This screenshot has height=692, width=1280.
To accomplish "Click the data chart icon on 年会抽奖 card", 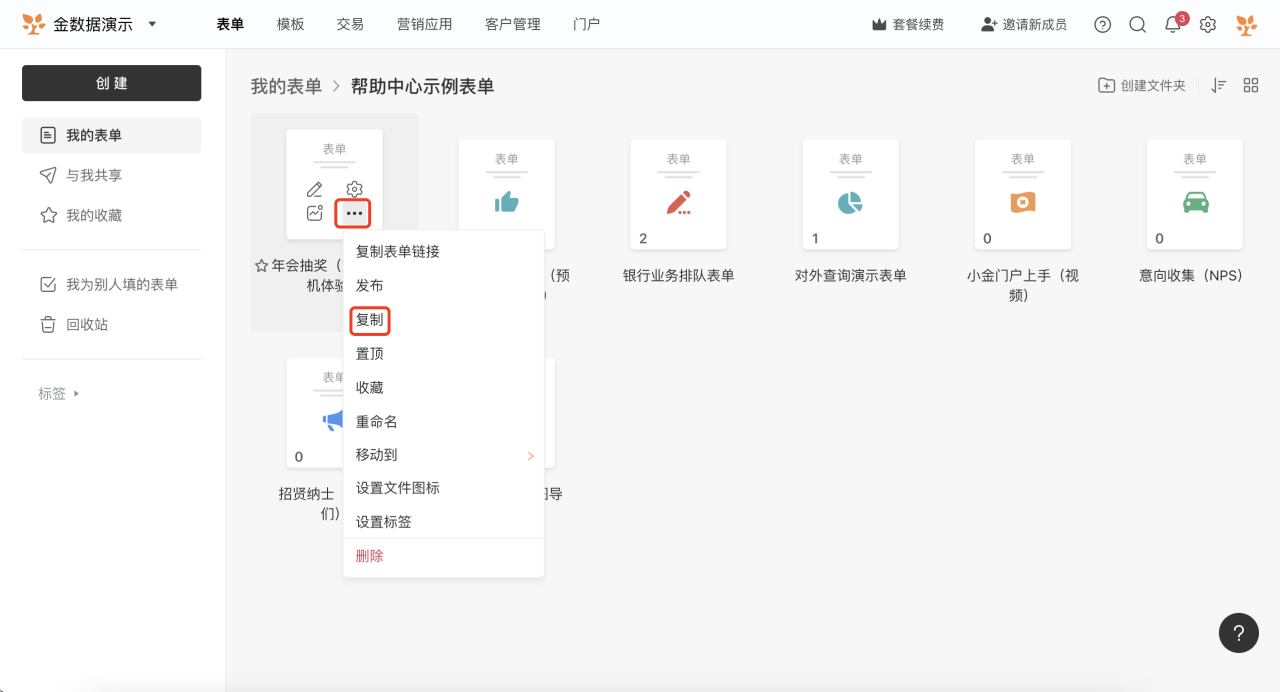I will (315, 213).
